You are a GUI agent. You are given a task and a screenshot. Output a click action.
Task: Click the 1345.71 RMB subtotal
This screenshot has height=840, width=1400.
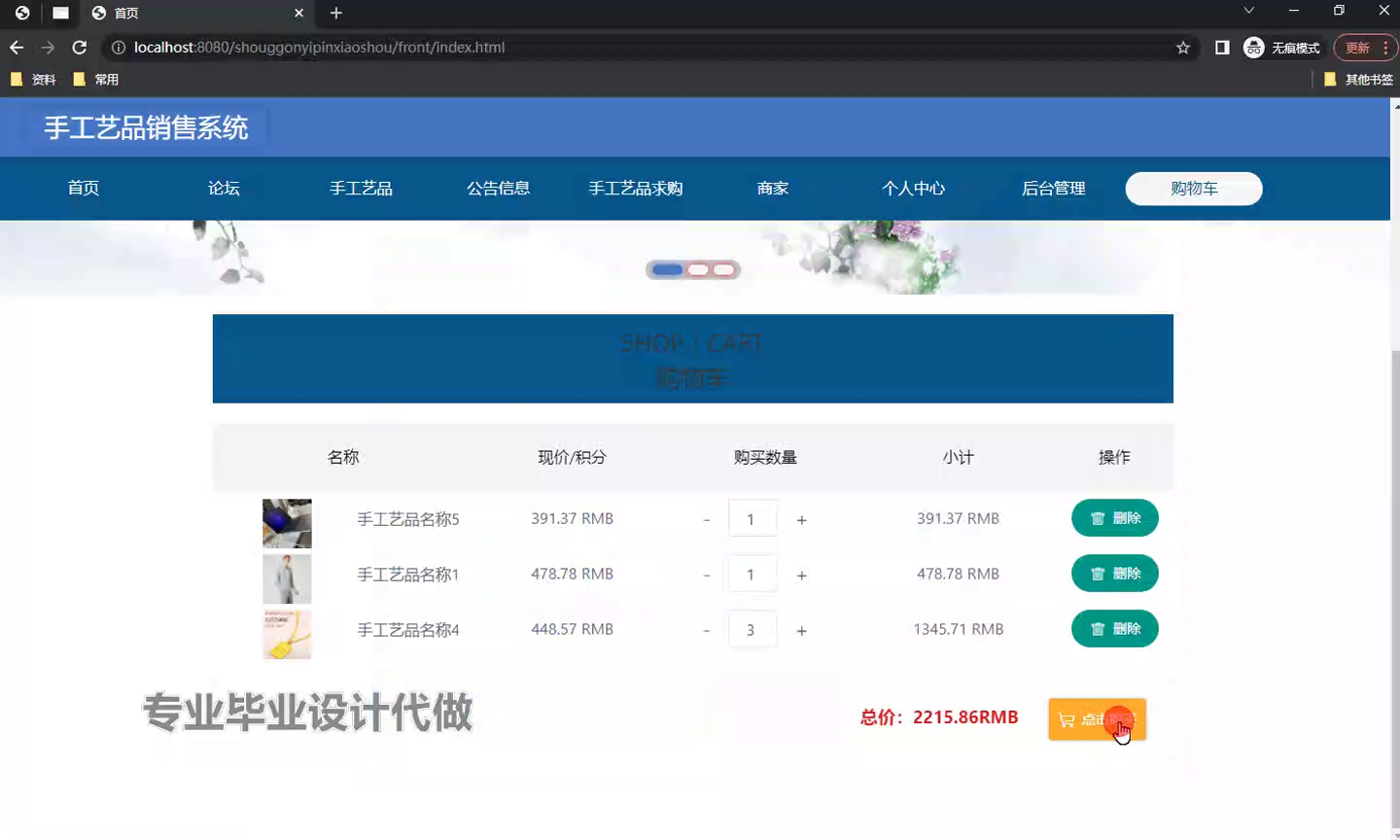[x=959, y=629]
